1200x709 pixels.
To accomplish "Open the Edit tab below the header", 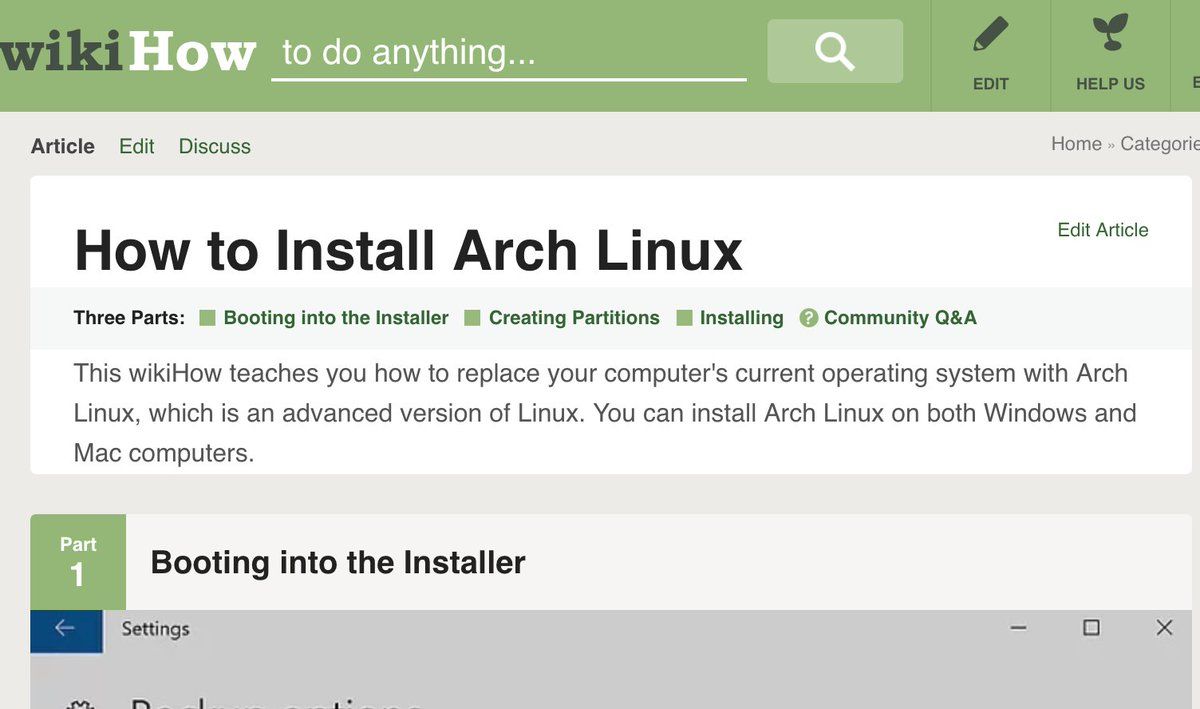I will click(x=137, y=146).
